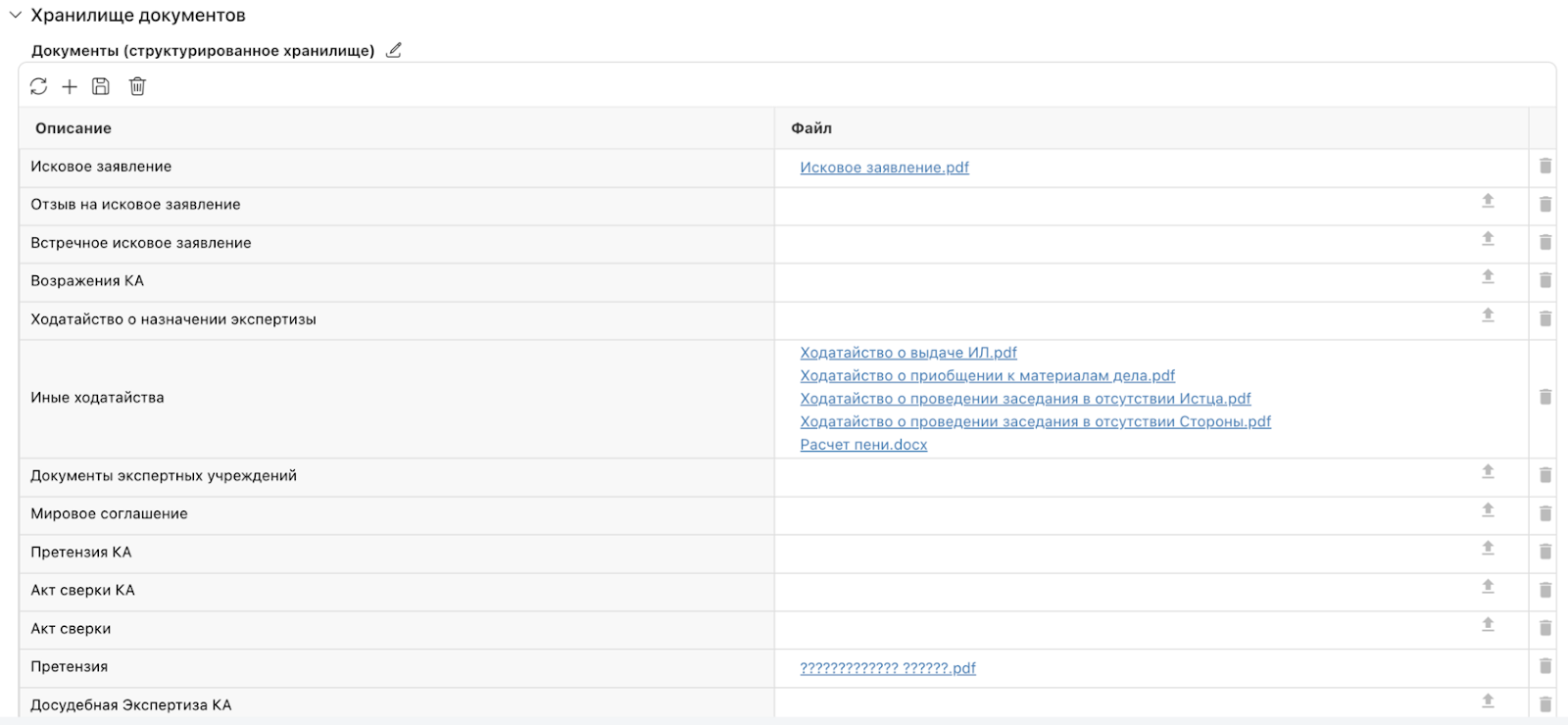Select the Досудебная Экспертиза КА cell
The height and width of the screenshot is (725, 1568).
coord(397,703)
